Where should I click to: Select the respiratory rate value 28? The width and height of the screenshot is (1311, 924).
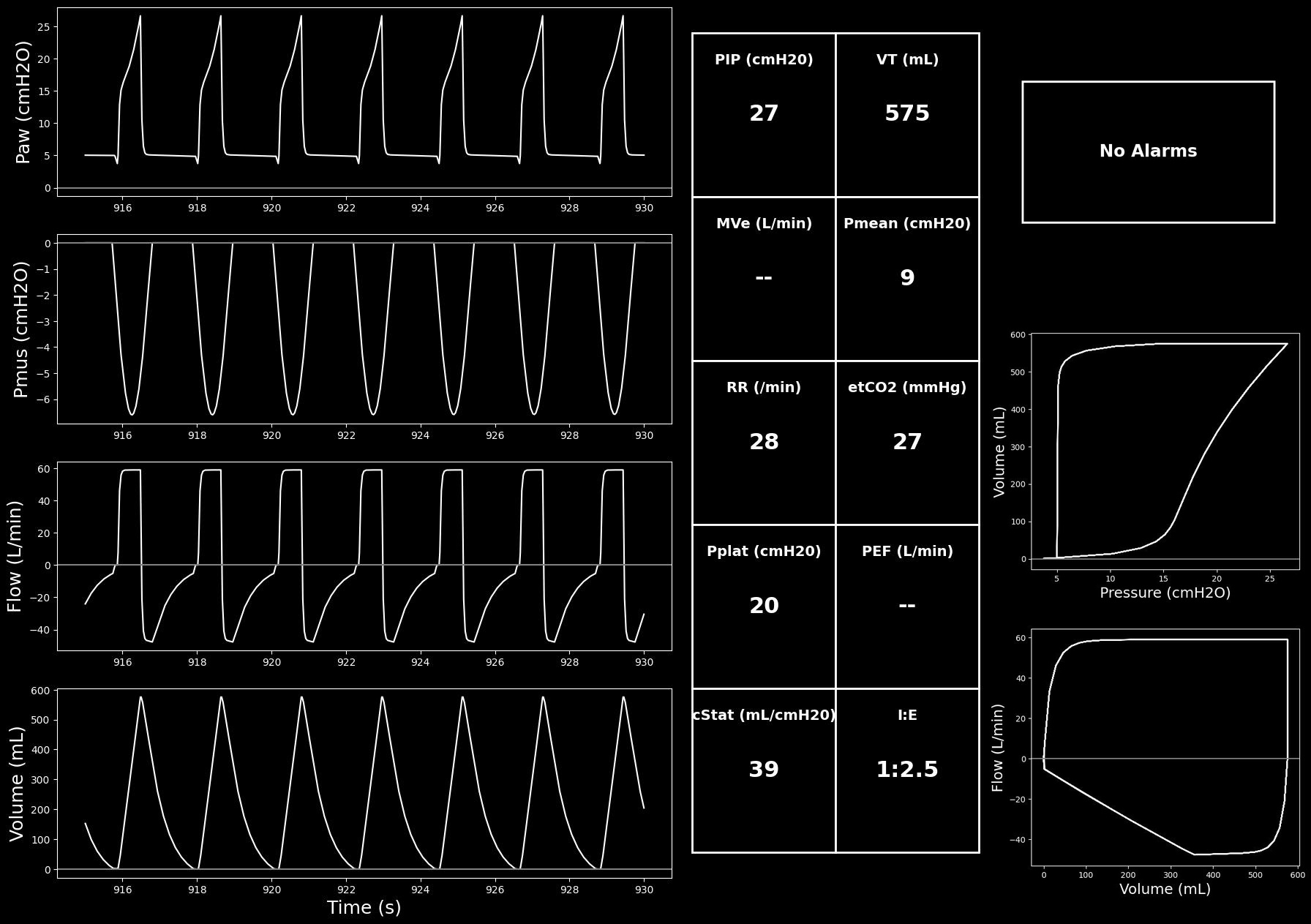click(x=764, y=441)
